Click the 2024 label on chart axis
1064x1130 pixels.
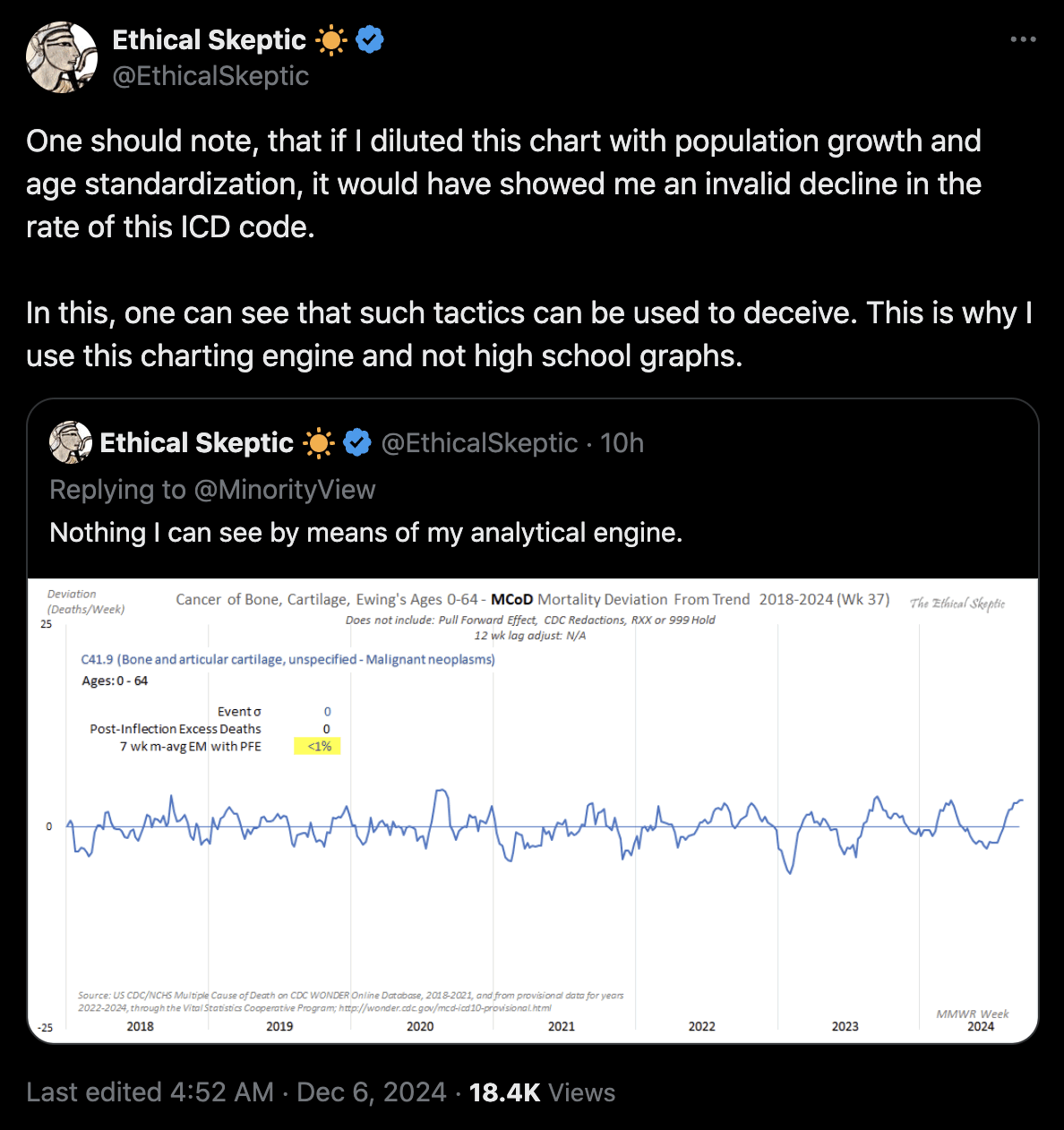point(981,1026)
